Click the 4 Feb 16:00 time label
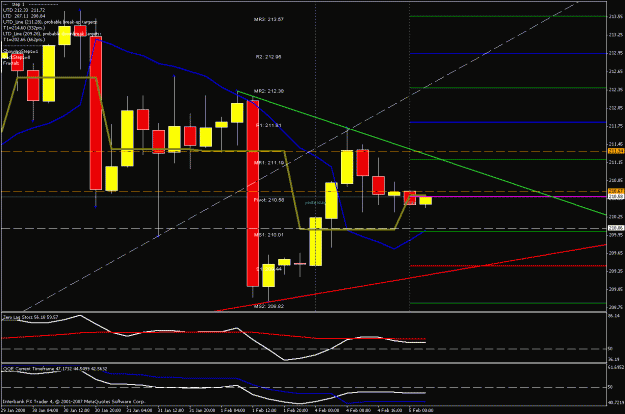This screenshot has width=625, height=414. pyautogui.click(x=390, y=410)
